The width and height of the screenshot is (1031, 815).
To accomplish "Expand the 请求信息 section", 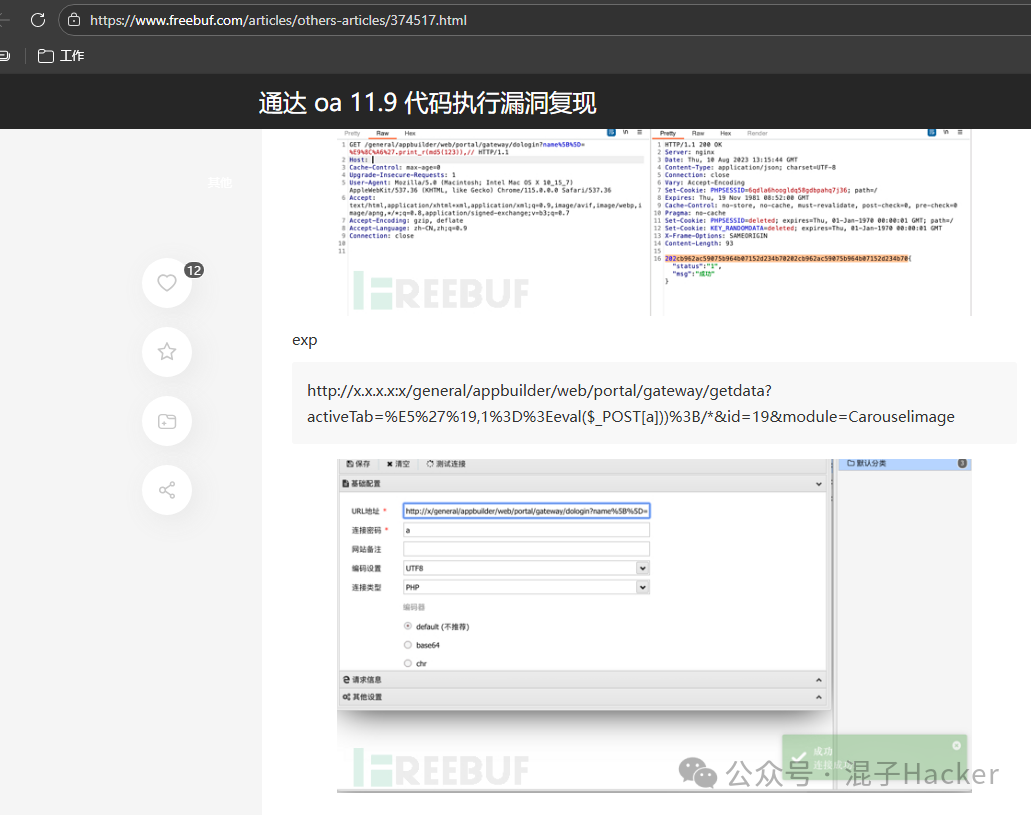I will click(x=583, y=679).
